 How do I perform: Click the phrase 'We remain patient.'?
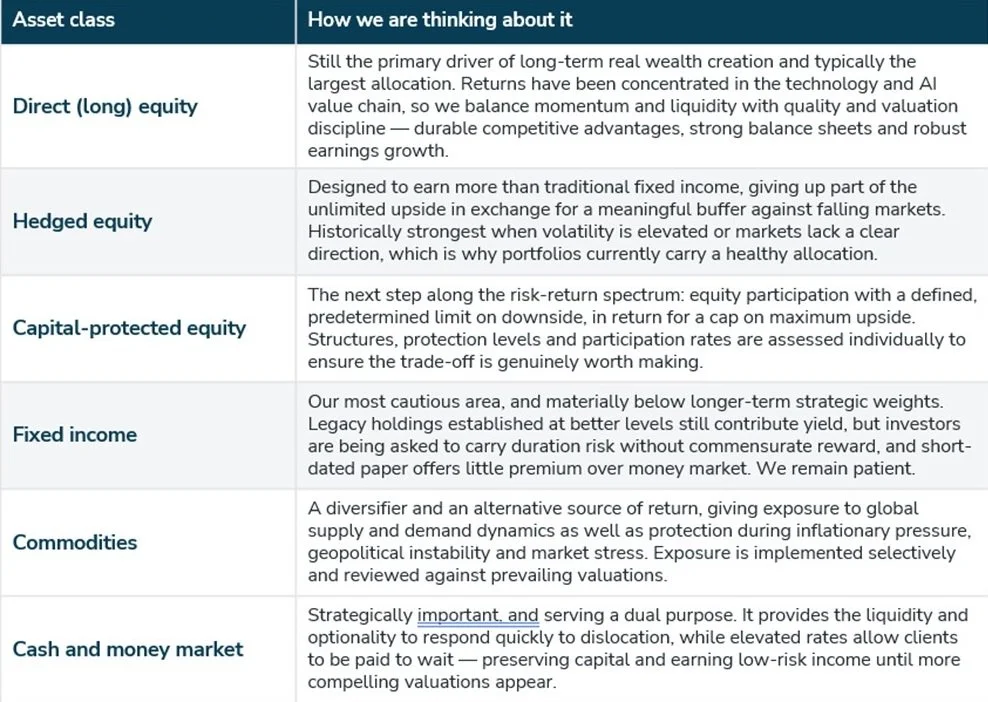tap(835, 468)
